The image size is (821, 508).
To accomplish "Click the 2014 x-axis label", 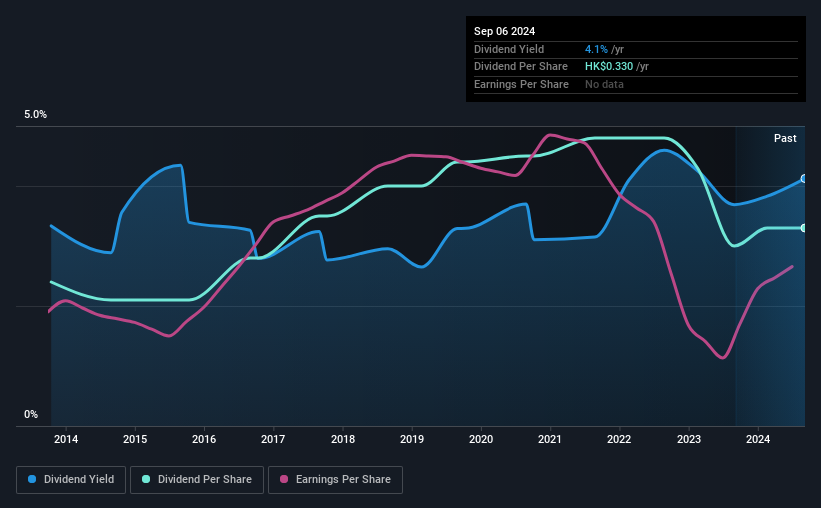I will [x=66, y=439].
